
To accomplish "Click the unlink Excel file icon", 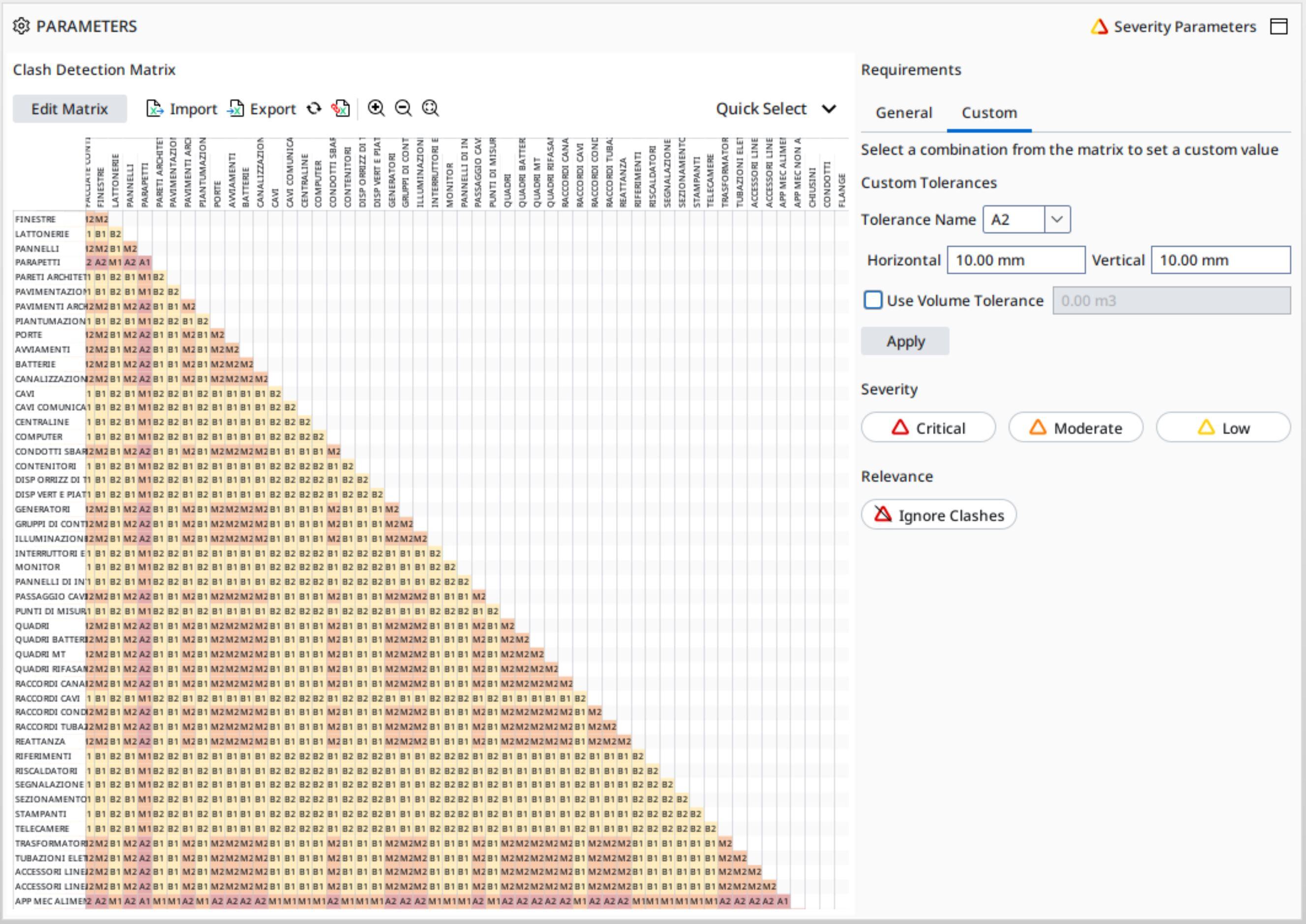I will 340,109.
